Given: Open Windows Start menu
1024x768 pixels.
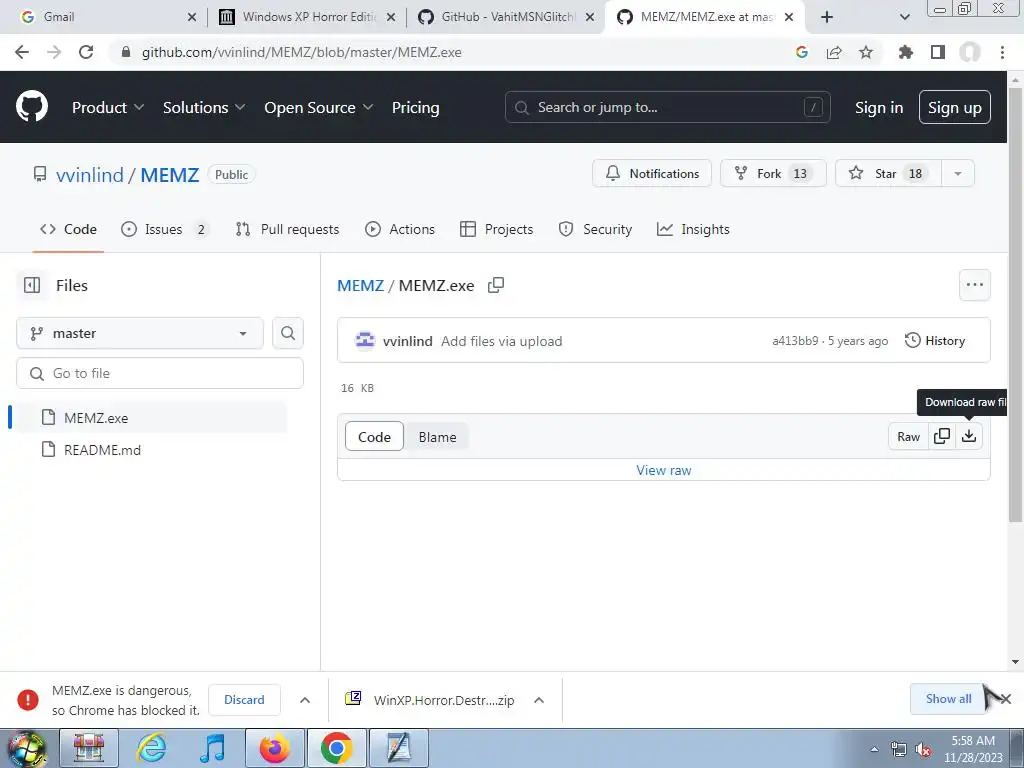Looking at the screenshot, I should [26, 748].
